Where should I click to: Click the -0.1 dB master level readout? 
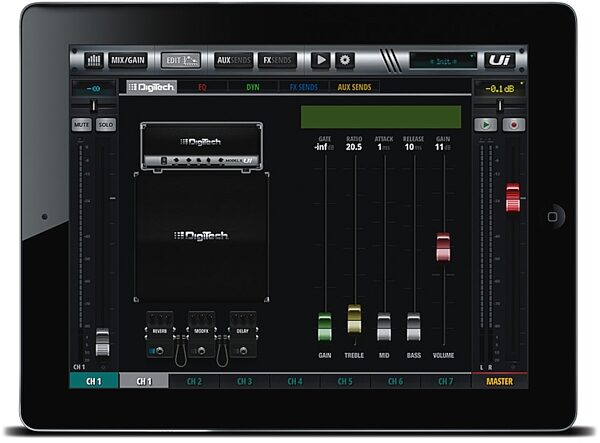(499, 89)
